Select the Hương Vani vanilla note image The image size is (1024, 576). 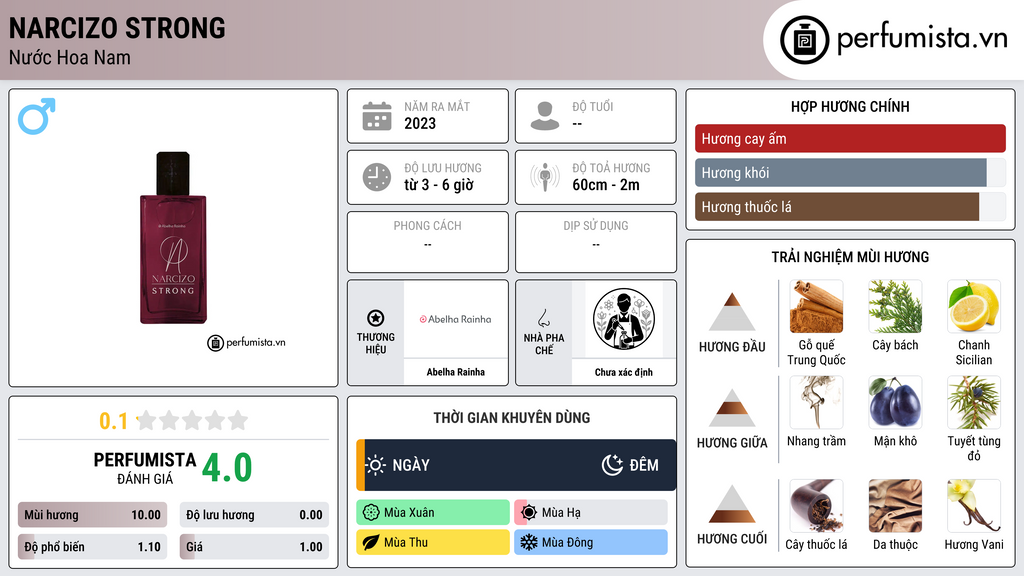(974, 506)
